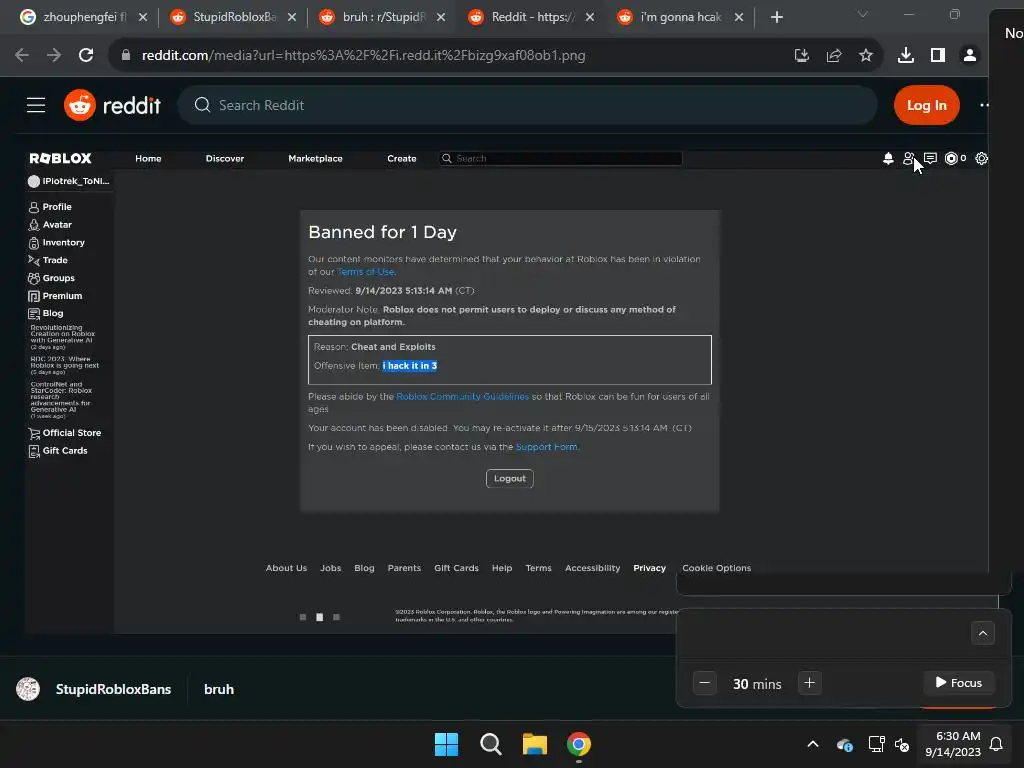Open Roblox notifications bell

[x=888, y=158]
